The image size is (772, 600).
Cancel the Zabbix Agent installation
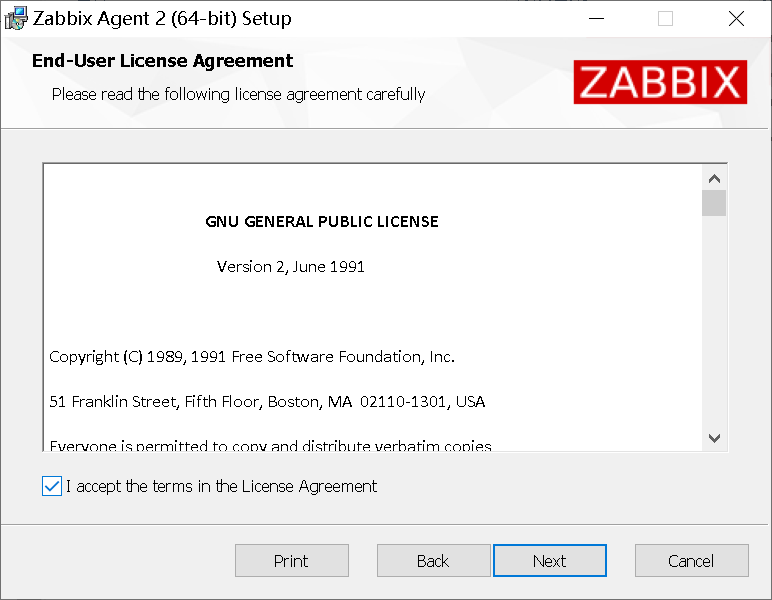coord(691,561)
